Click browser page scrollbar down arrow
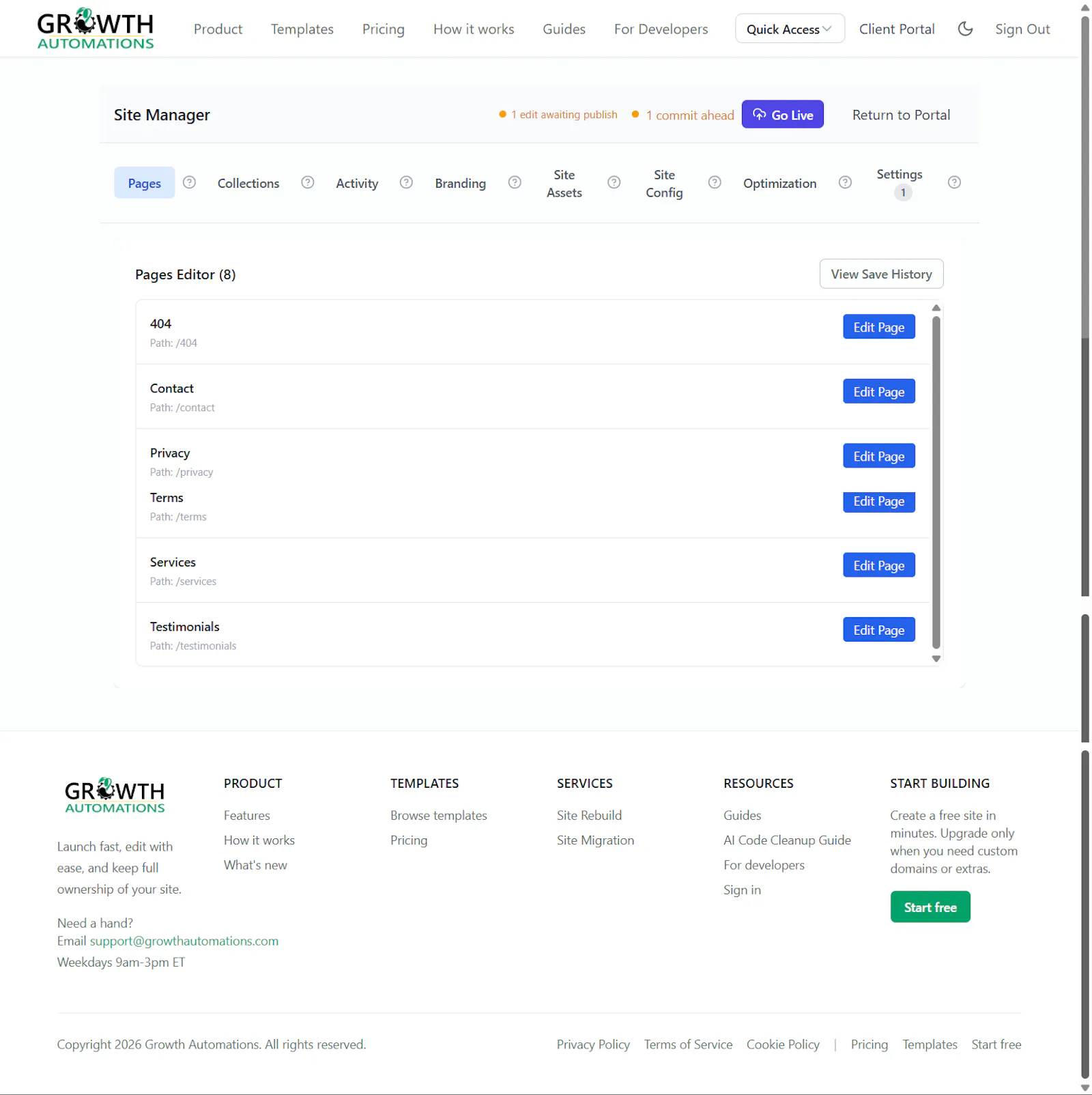This screenshot has width=1092, height=1095. click(x=1085, y=1088)
